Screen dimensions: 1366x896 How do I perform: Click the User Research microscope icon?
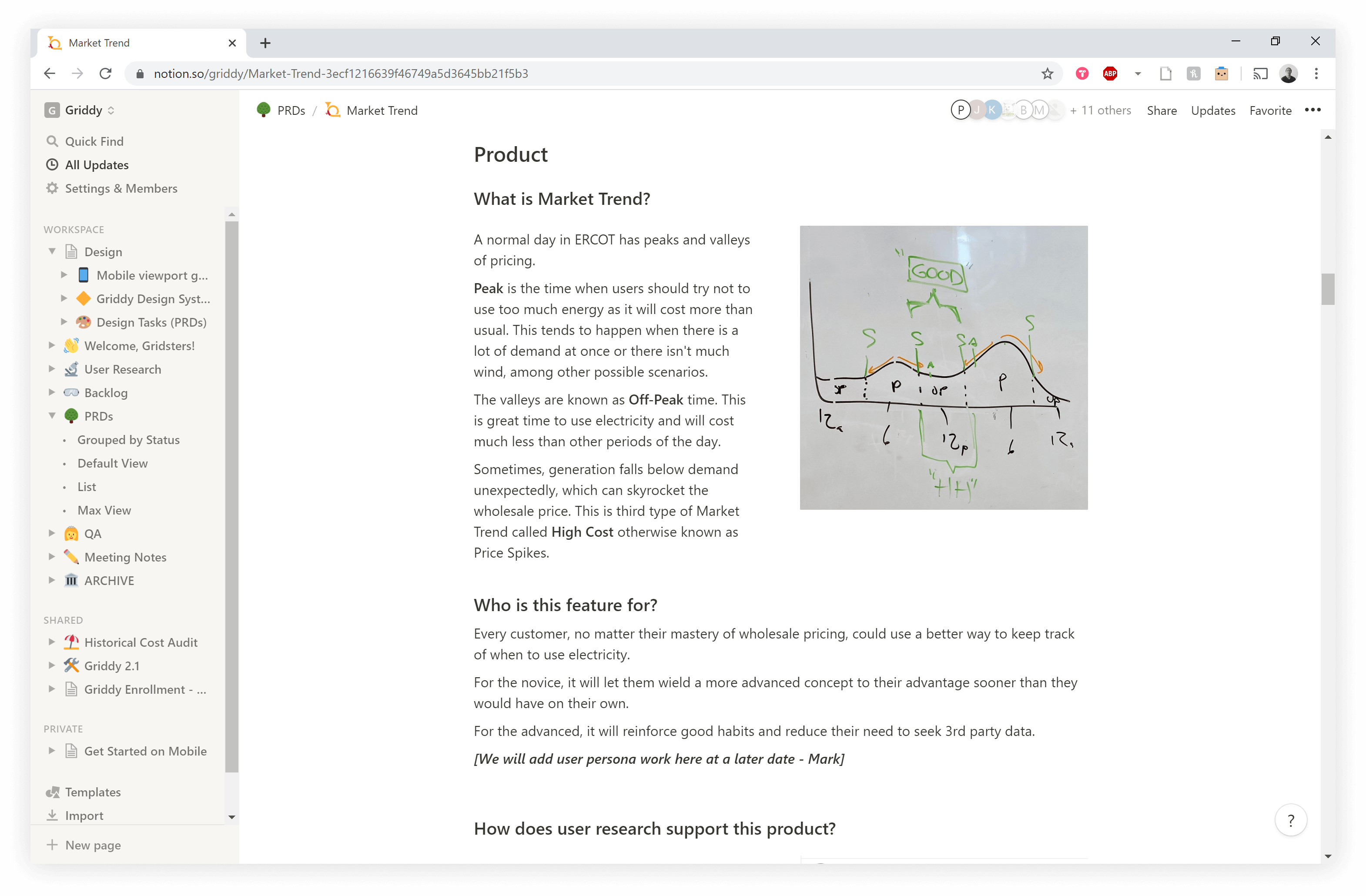tap(71, 369)
